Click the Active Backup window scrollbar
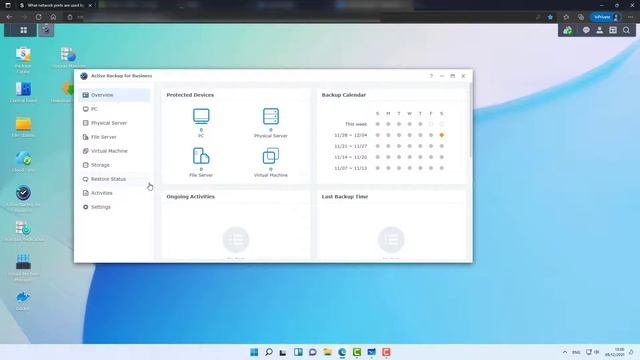 [470, 120]
